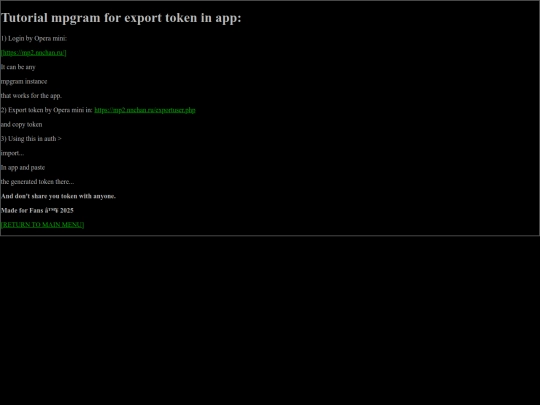Image resolution: width=540 pixels, height=405 pixels.
Task: Click the '1) Login by Opera mini:' text
Action: [34, 38]
